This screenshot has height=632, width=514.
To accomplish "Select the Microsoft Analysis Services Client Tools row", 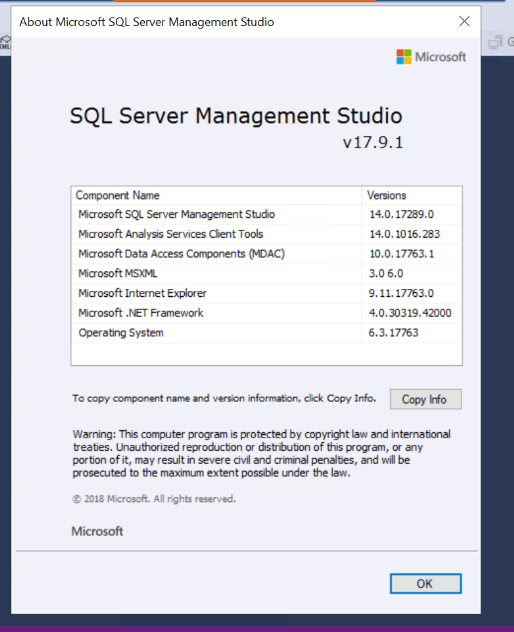I will coord(266,234).
